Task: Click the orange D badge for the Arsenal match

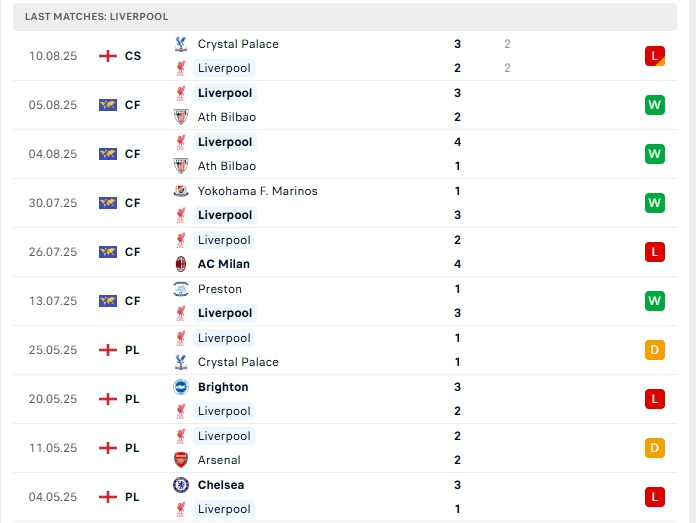Action: pos(655,448)
